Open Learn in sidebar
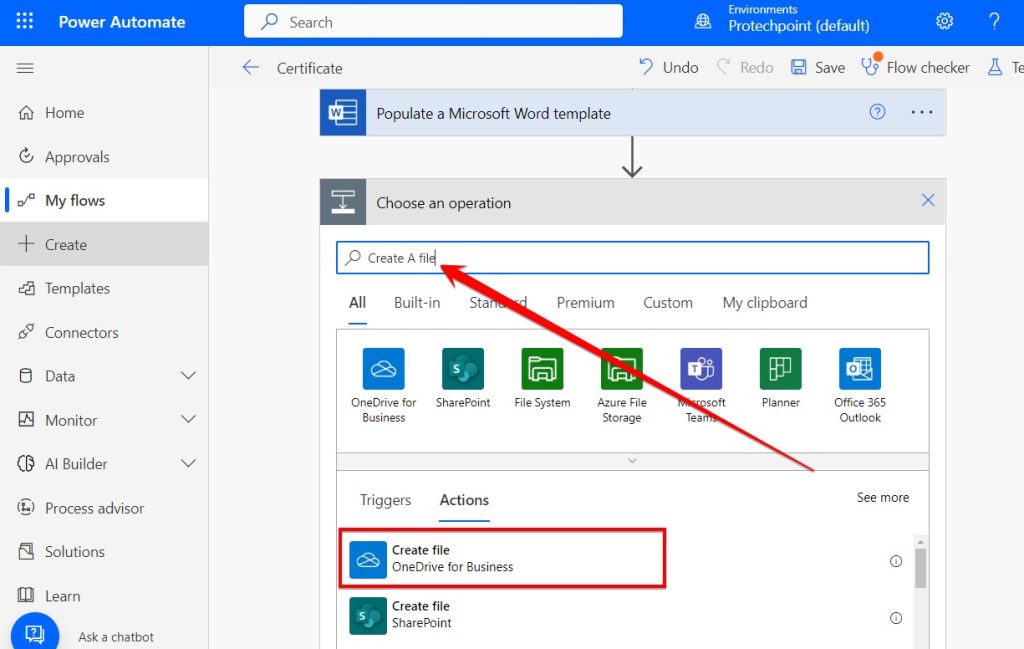Image resolution: width=1024 pixels, height=649 pixels. [104, 595]
